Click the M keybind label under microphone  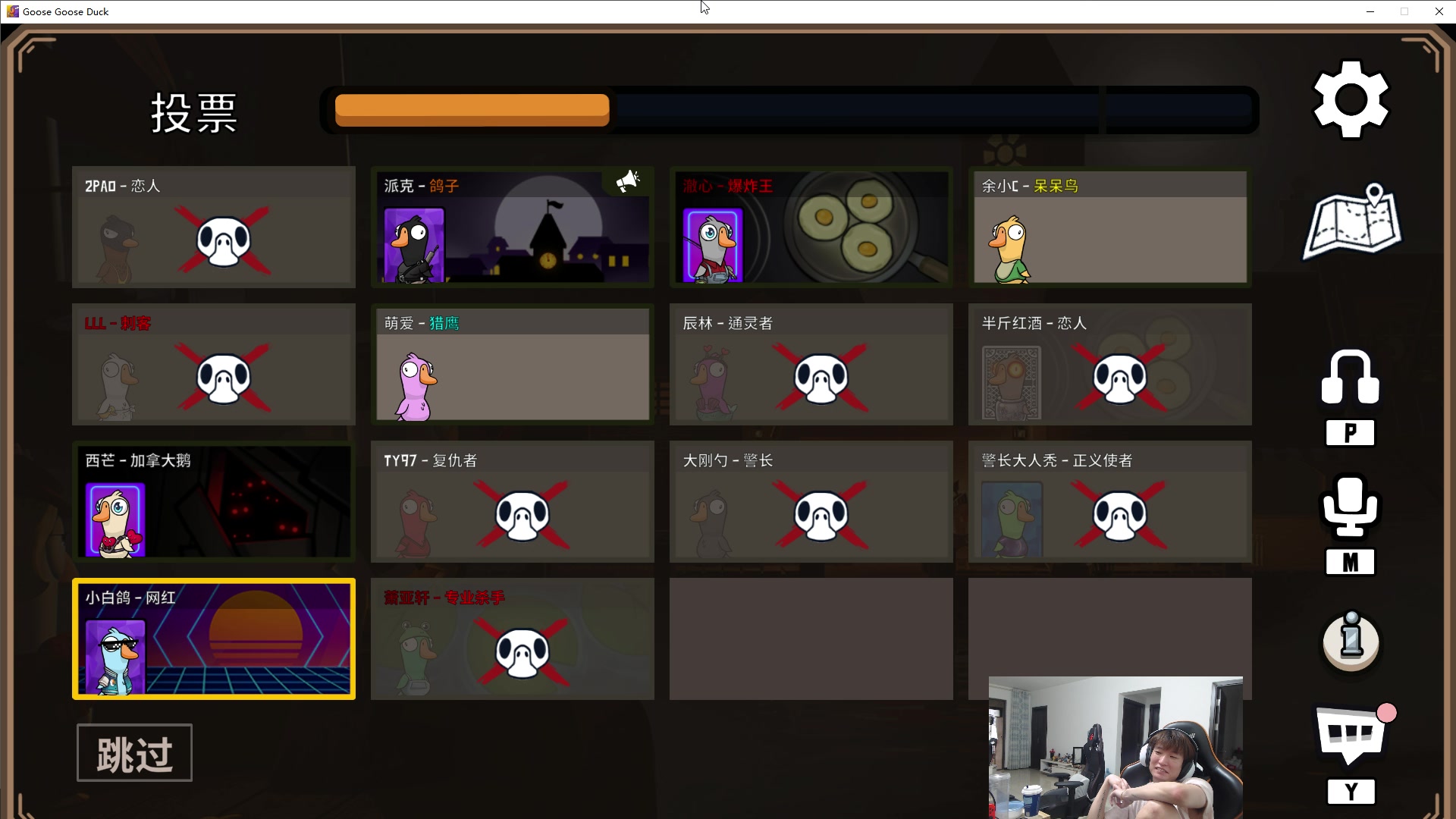click(1350, 563)
